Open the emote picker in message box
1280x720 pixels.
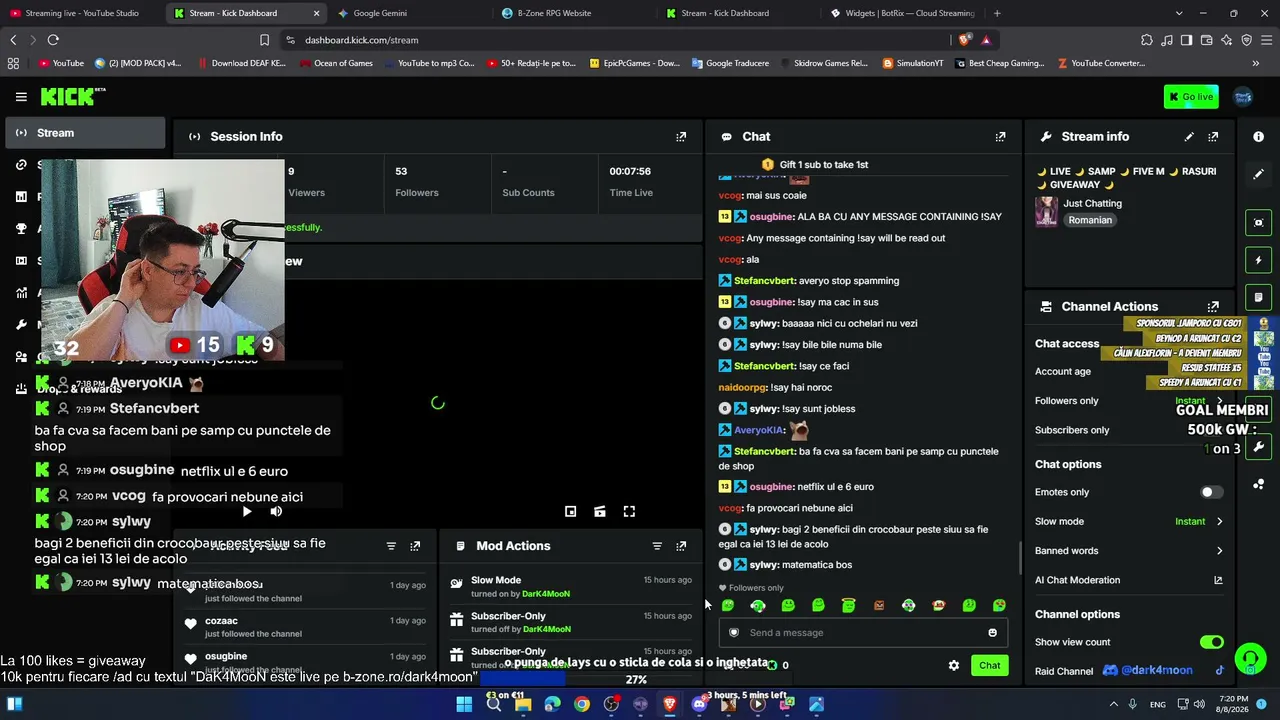click(x=992, y=632)
